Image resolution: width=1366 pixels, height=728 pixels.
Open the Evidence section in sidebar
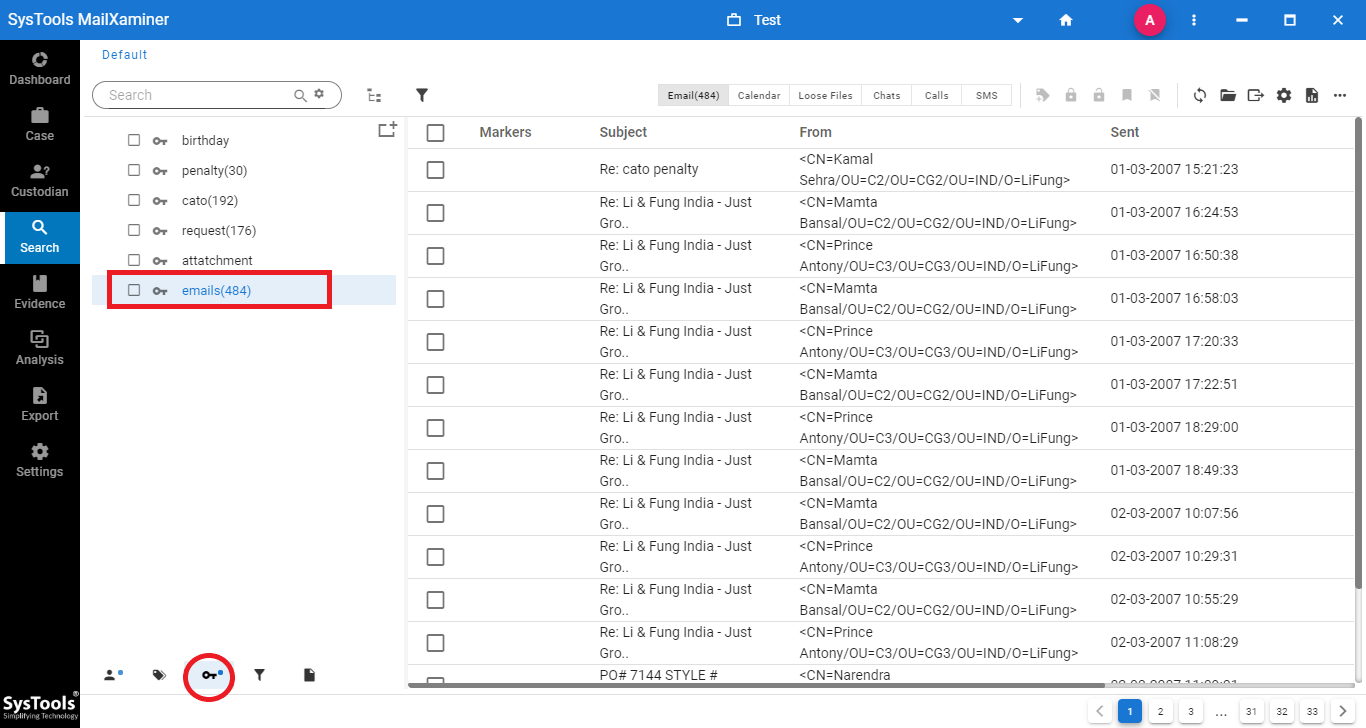click(40, 292)
